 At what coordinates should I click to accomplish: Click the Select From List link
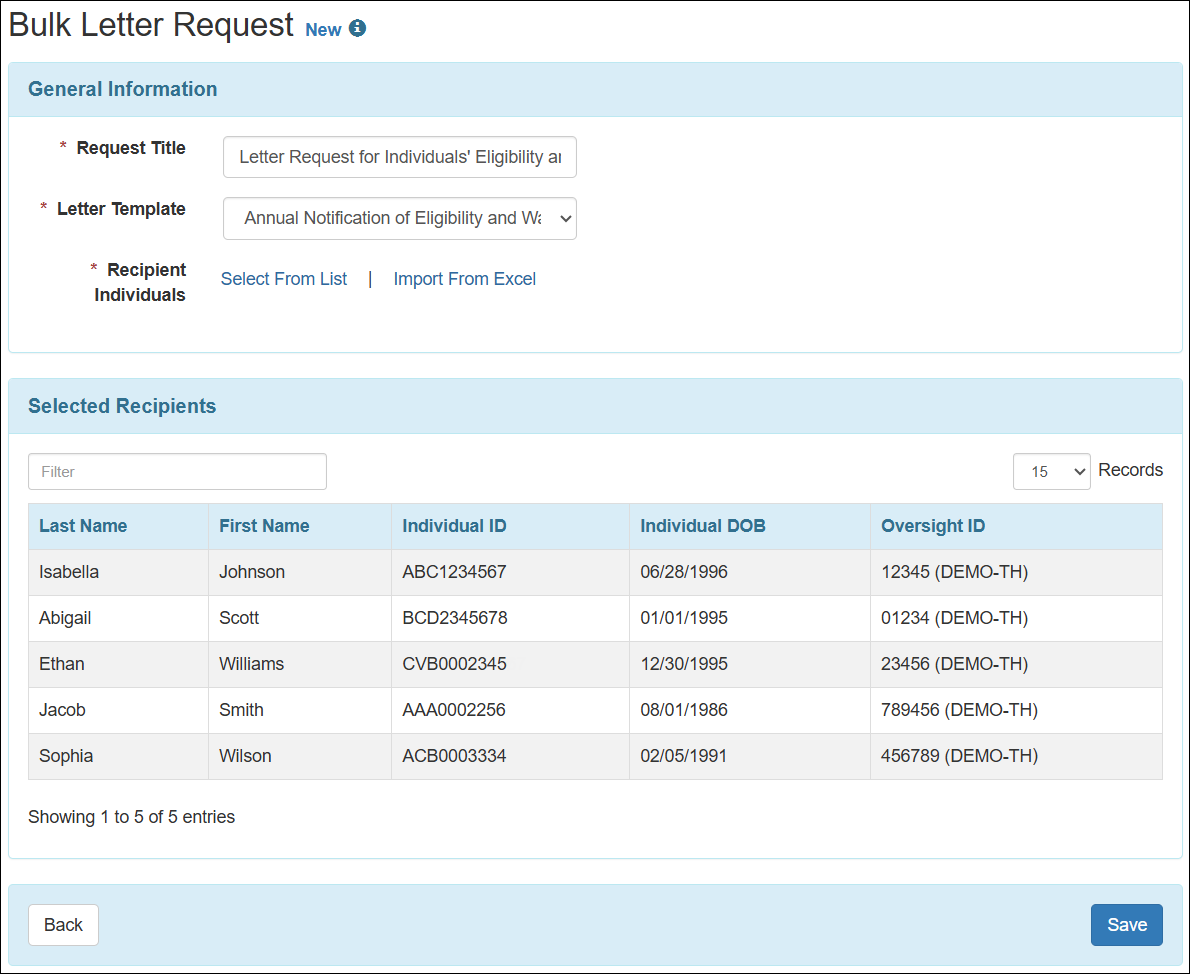pos(284,279)
